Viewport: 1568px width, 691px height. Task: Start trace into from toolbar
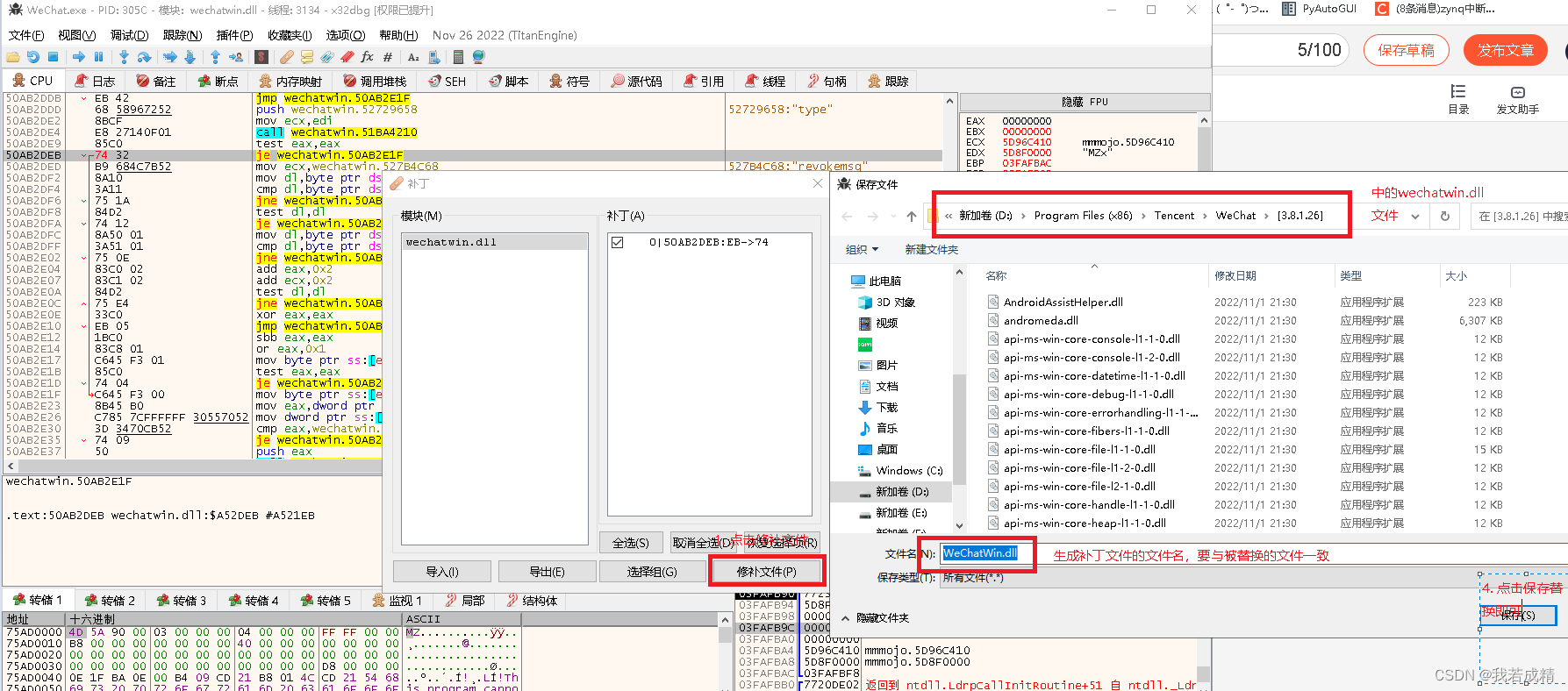point(170,57)
